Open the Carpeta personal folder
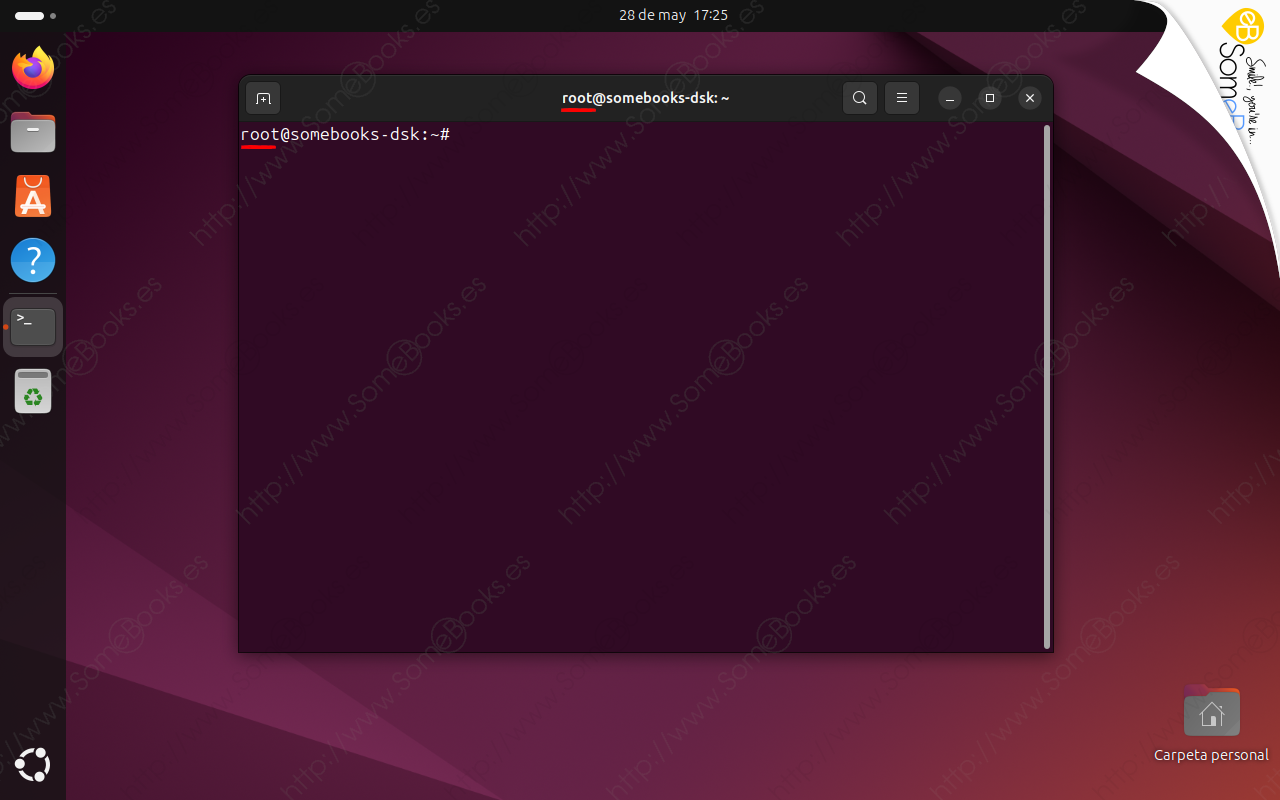The height and width of the screenshot is (800, 1280). (x=1211, y=711)
